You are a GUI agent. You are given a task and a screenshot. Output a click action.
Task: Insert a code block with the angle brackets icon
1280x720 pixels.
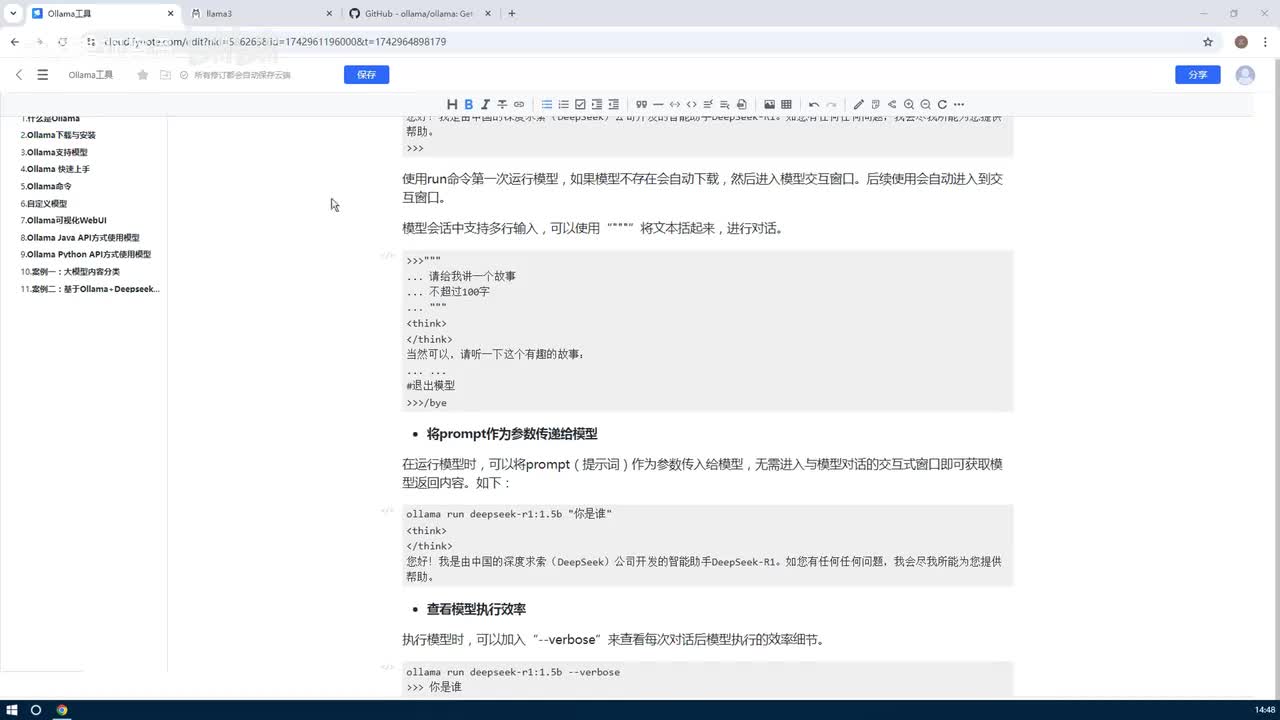691,104
